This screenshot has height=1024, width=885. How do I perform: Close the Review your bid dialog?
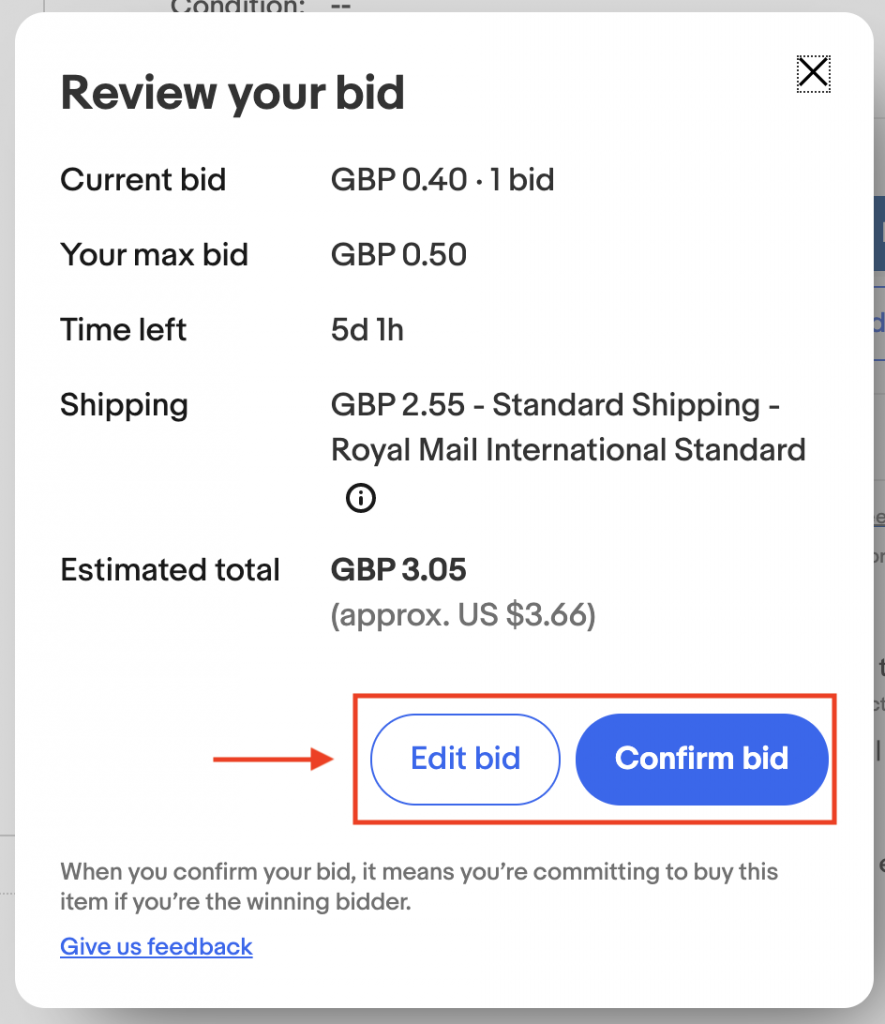pyautogui.click(x=813, y=72)
